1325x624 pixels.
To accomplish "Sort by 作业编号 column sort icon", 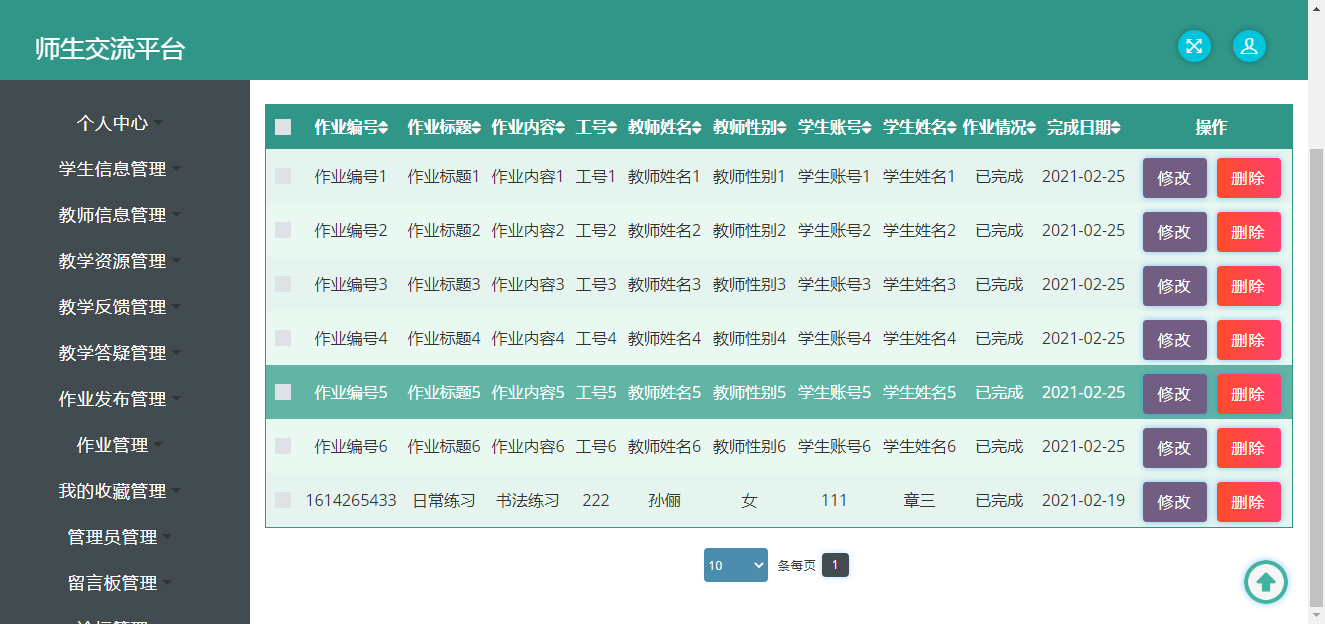I will point(383,128).
